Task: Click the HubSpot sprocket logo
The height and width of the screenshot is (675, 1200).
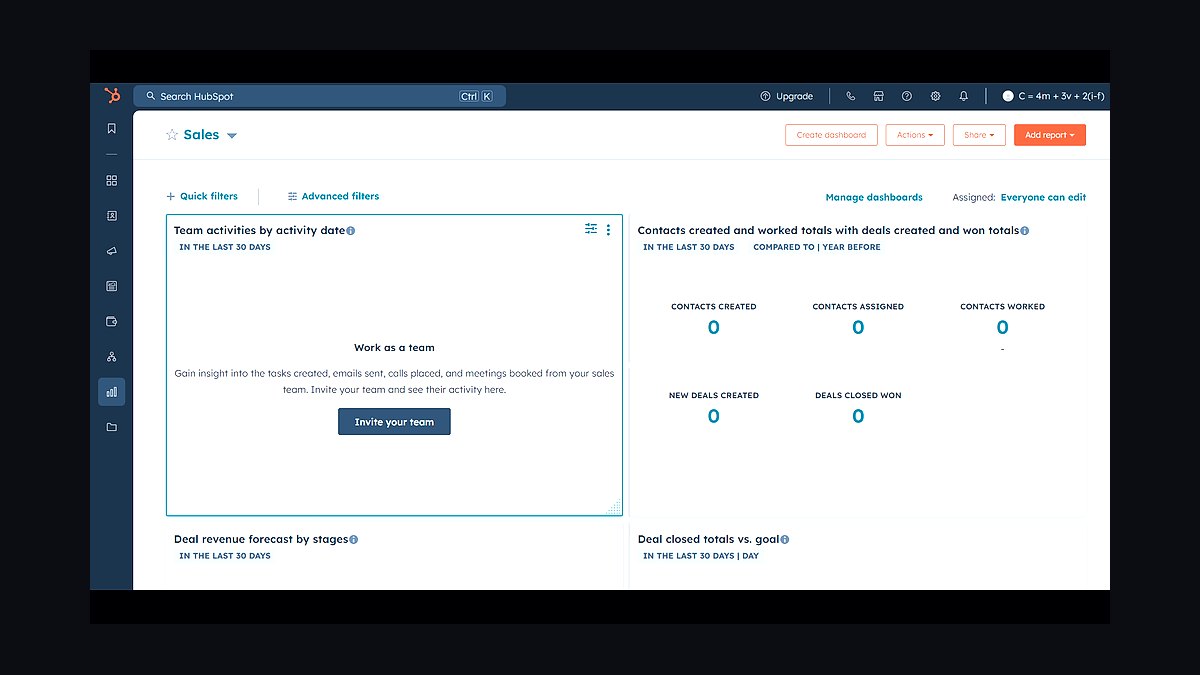Action: [x=112, y=96]
